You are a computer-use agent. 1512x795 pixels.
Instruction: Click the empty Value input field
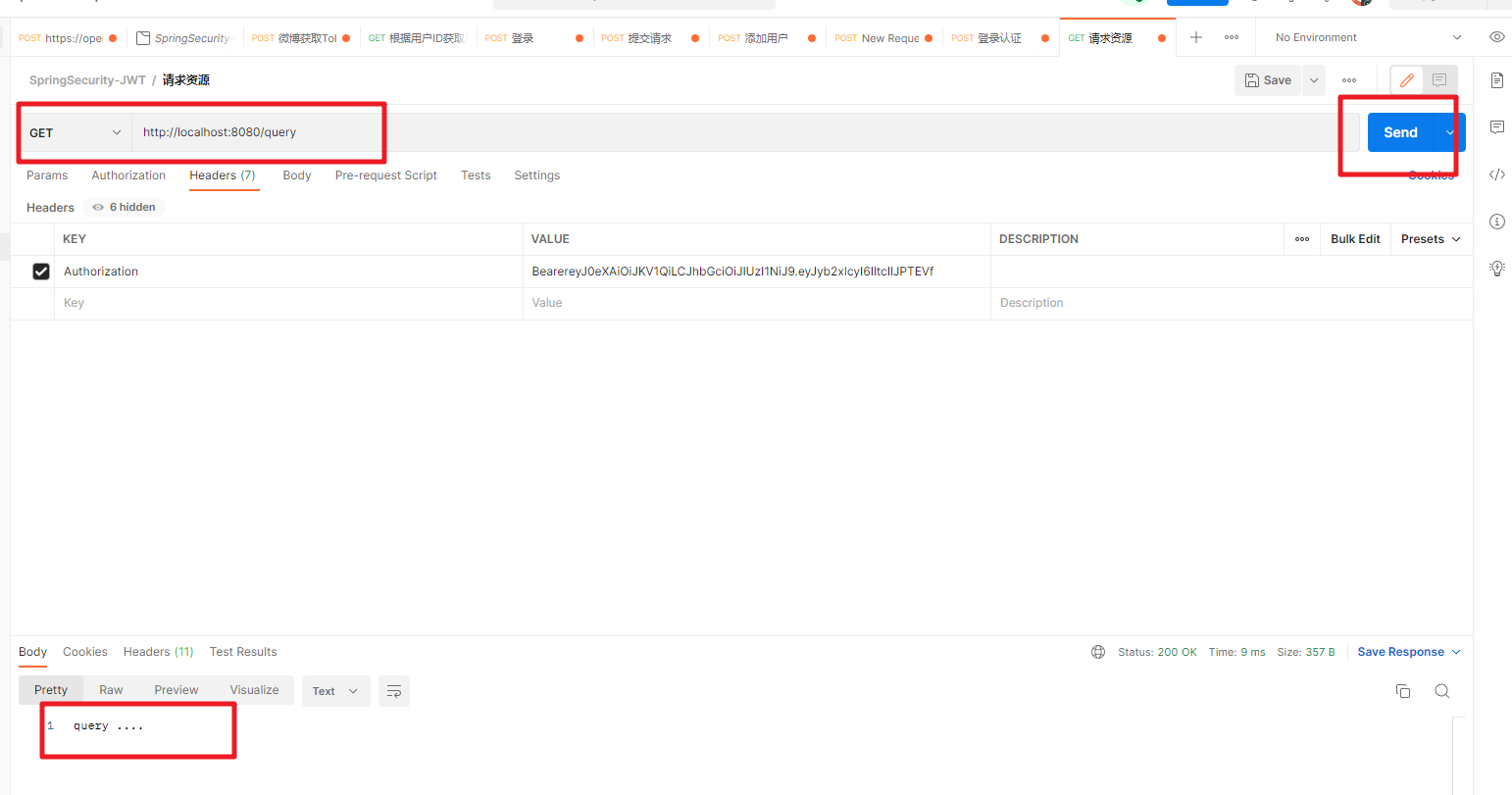click(757, 303)
